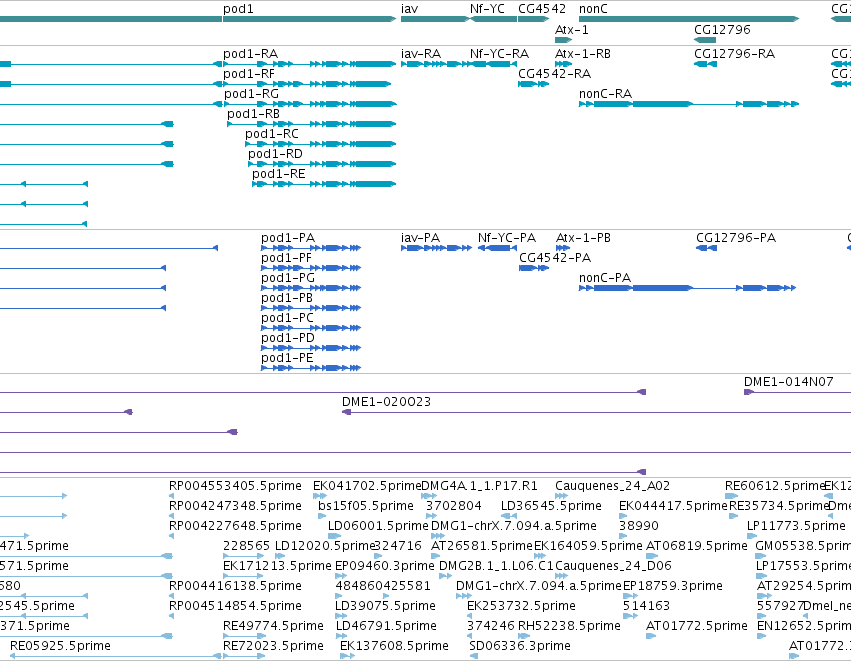
Task: Click EST EP18759.3prime
Action: point(630,596)
